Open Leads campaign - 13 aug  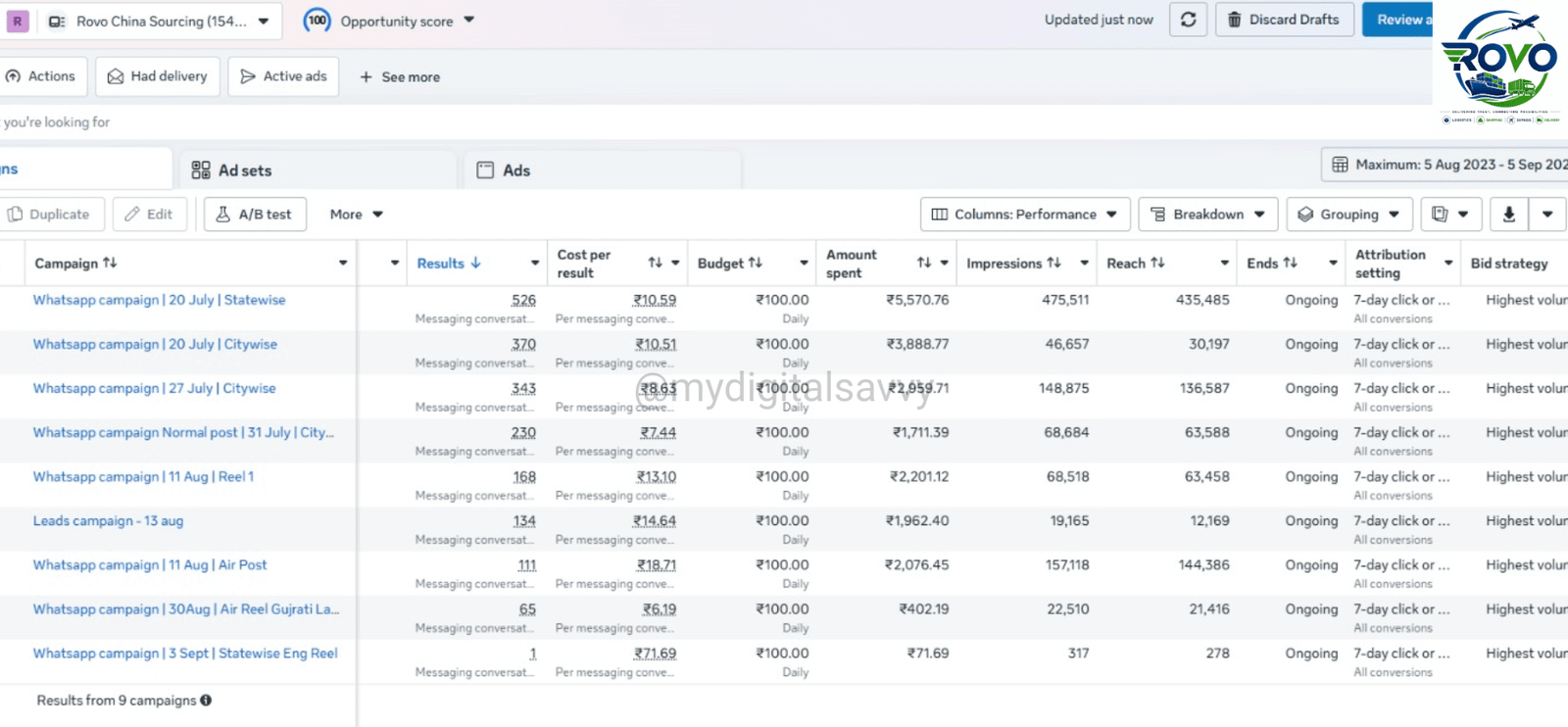[x=109, y=521]
